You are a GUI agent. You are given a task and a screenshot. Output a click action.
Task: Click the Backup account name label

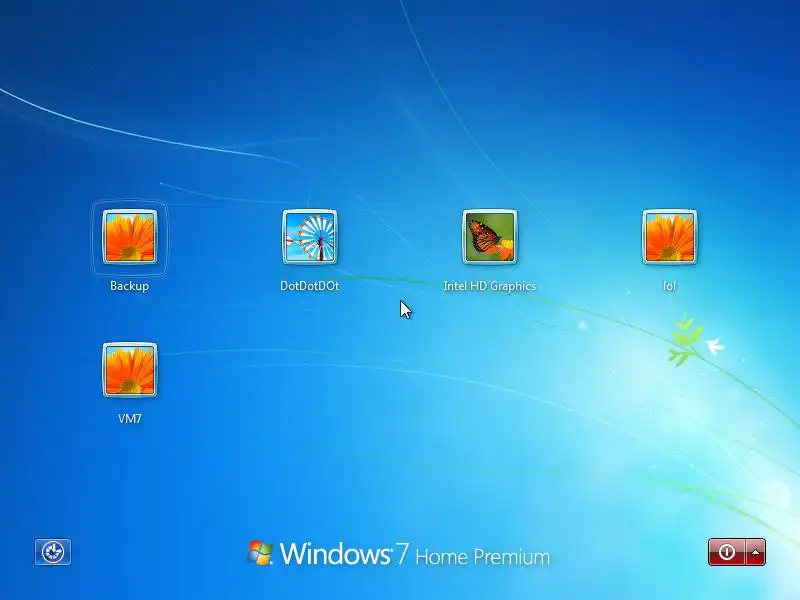tap(130, 286)
